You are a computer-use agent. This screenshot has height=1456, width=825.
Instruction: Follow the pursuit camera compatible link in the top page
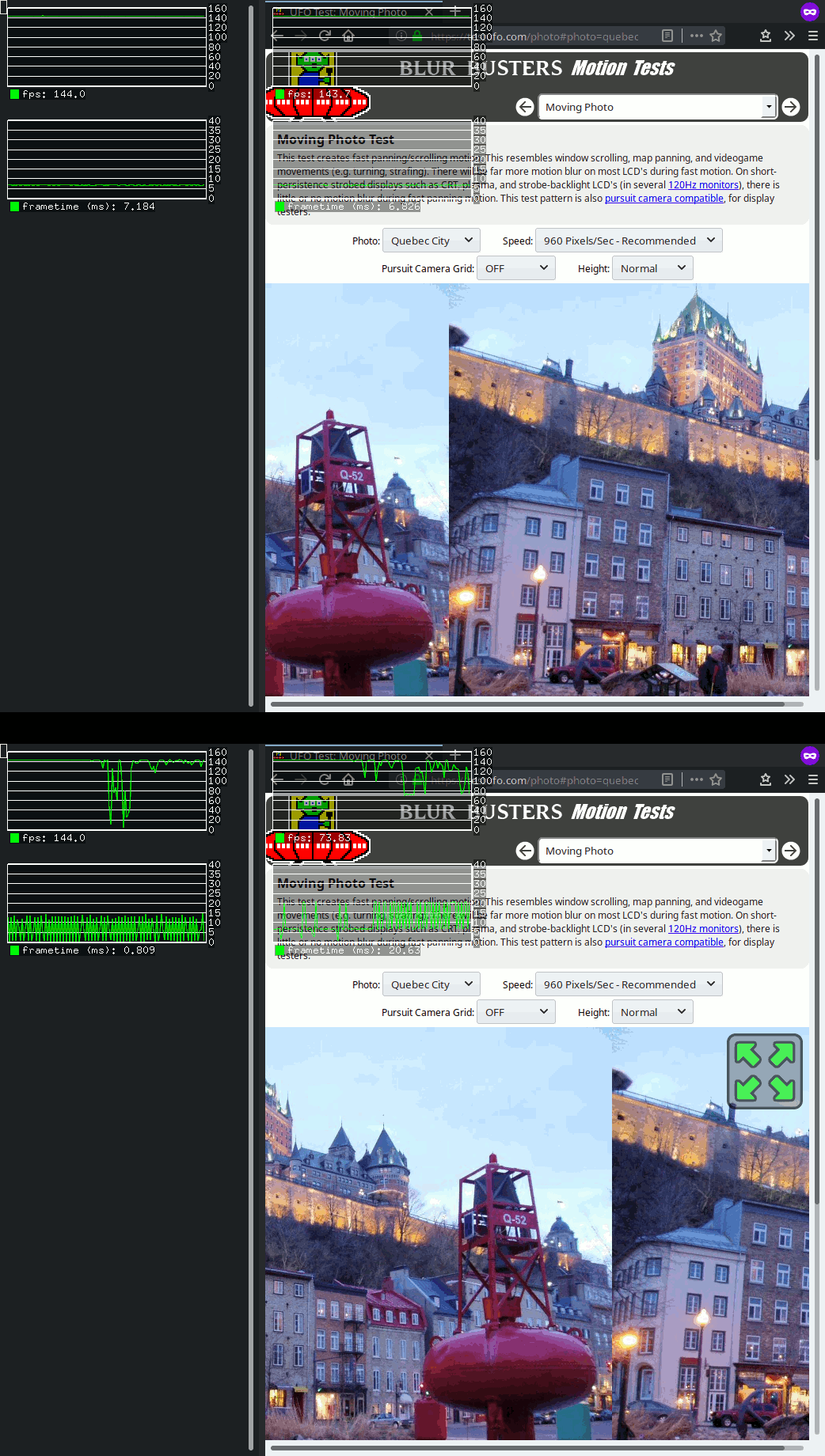coord(663,199)
